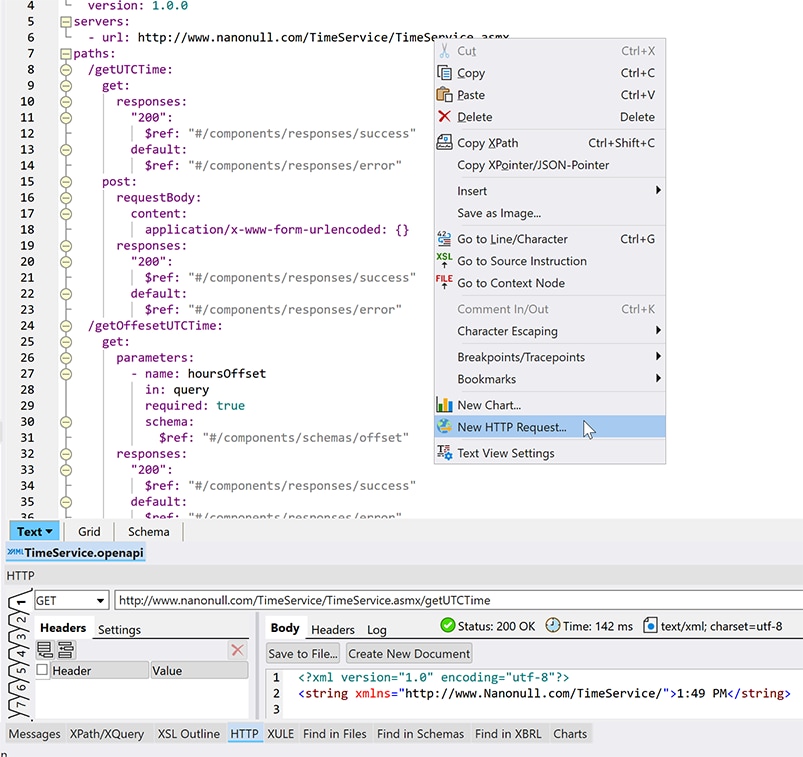Click the Save to File button
The height and width of the screenshot is (757, 803).
click(303, 654)
